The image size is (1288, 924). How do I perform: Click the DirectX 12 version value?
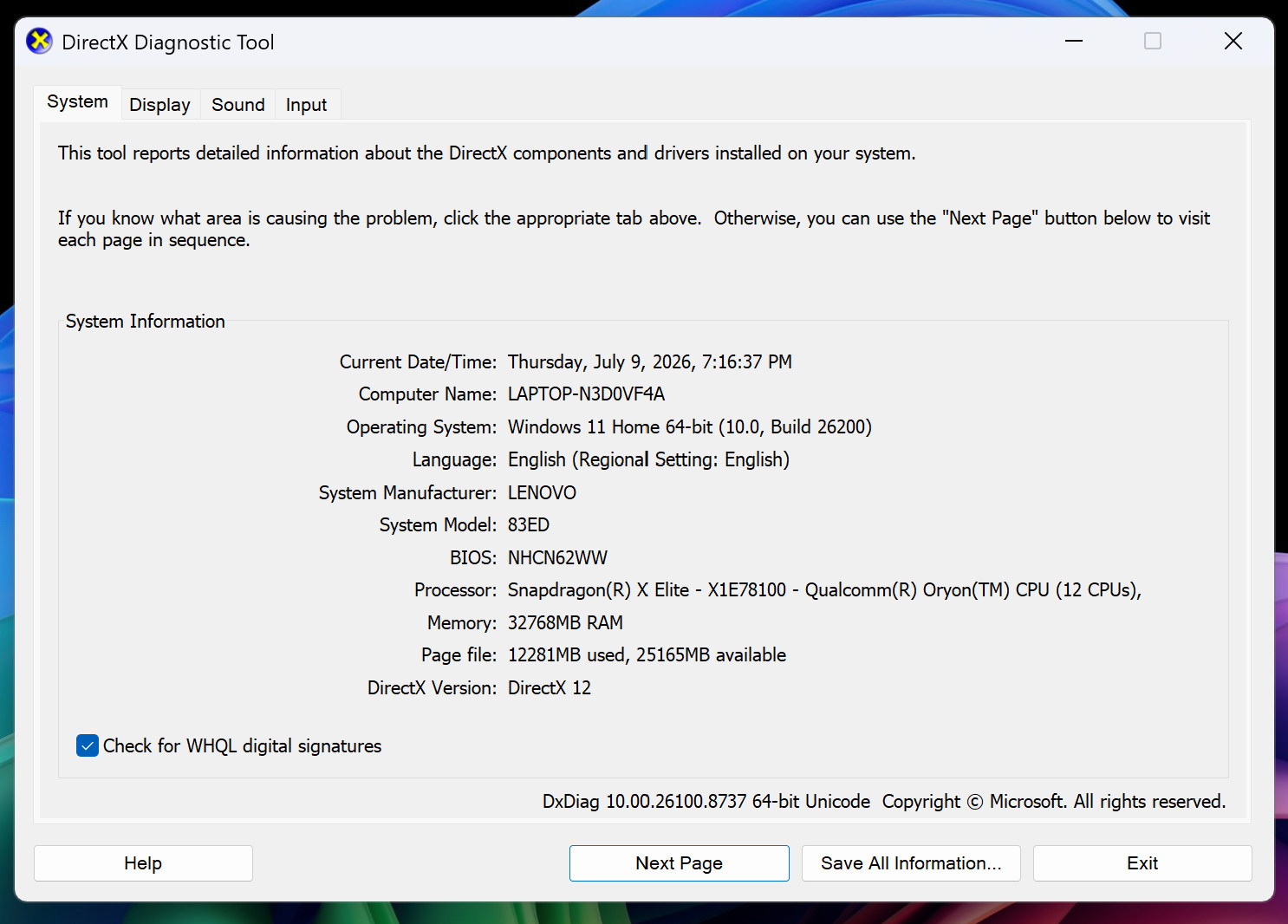tap(550, 688)
